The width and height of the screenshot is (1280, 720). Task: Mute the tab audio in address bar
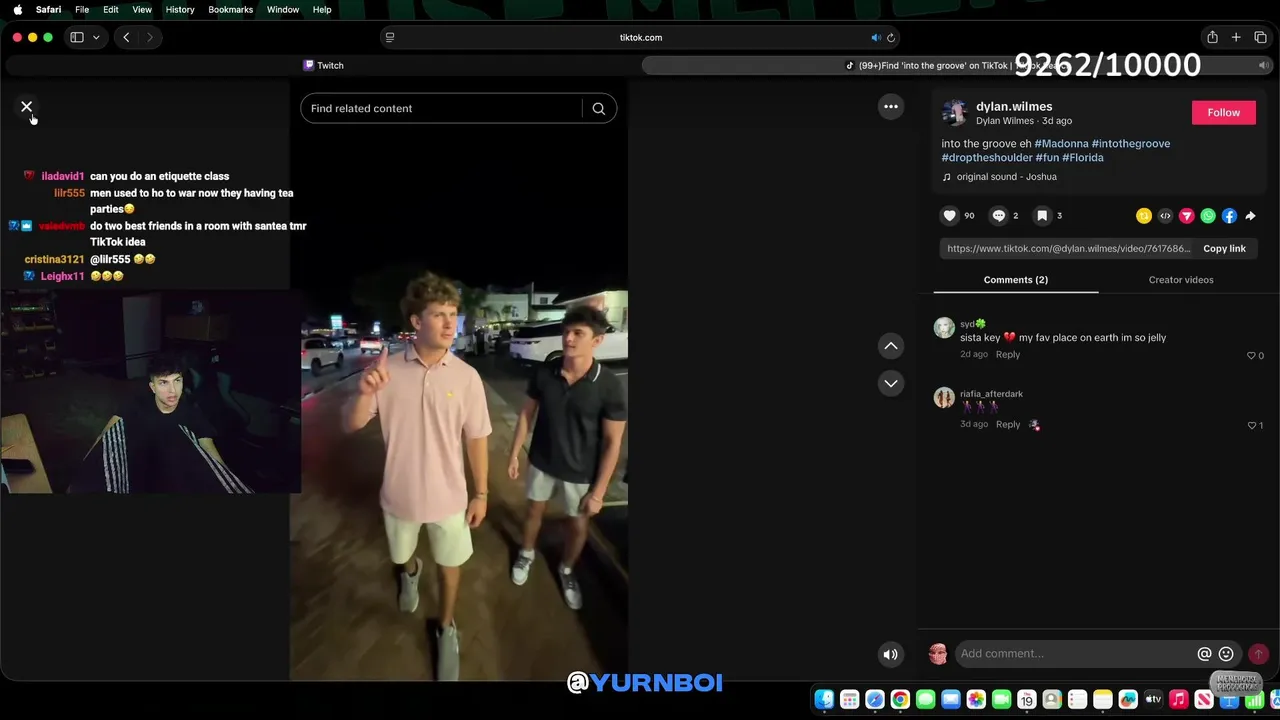pyautogui.click(x=876, y=38)
